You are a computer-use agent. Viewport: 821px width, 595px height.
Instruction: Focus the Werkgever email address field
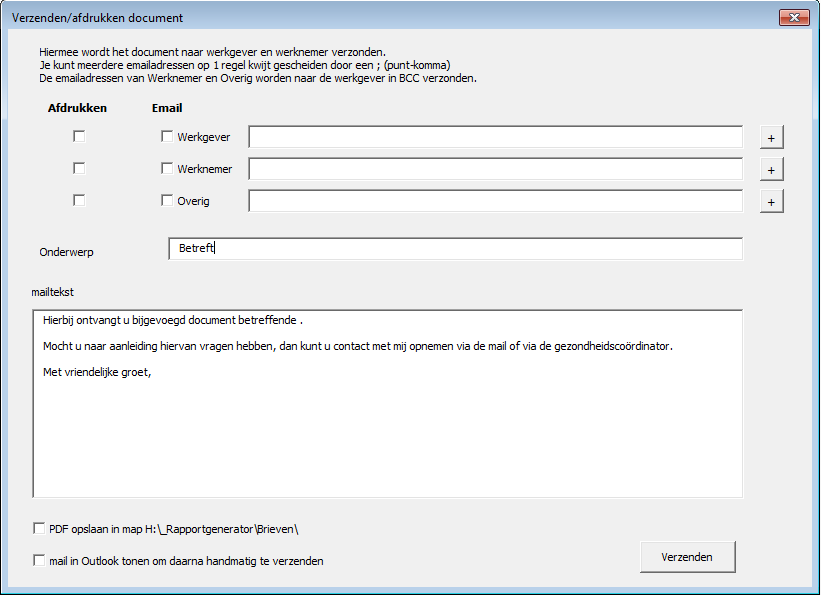coord(495,137)
